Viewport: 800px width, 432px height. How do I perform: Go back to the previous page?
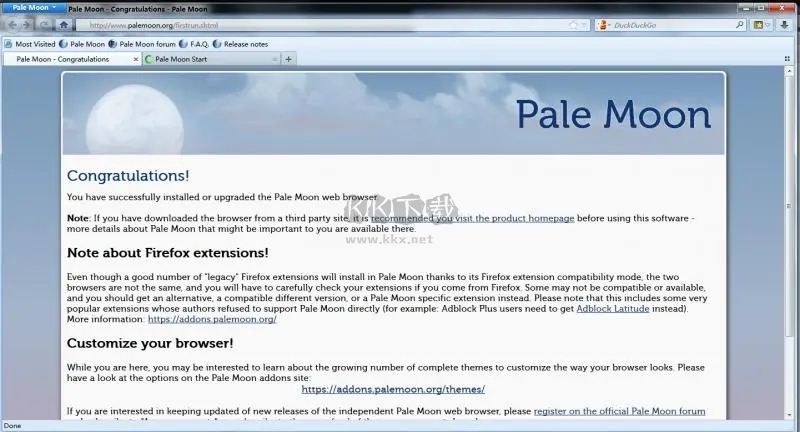(x=12, y=25)
